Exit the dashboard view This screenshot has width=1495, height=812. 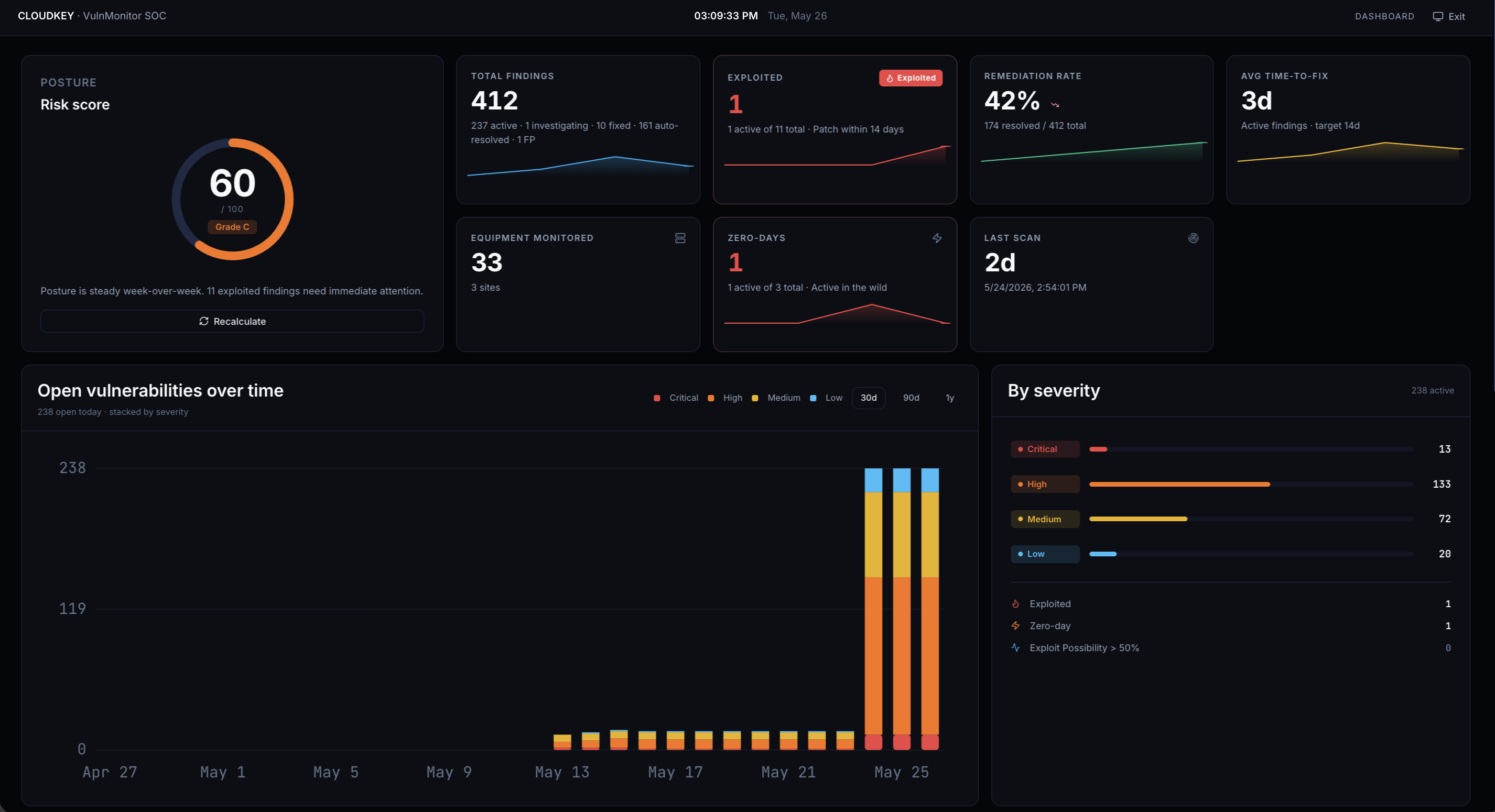tap(1448, 16)
